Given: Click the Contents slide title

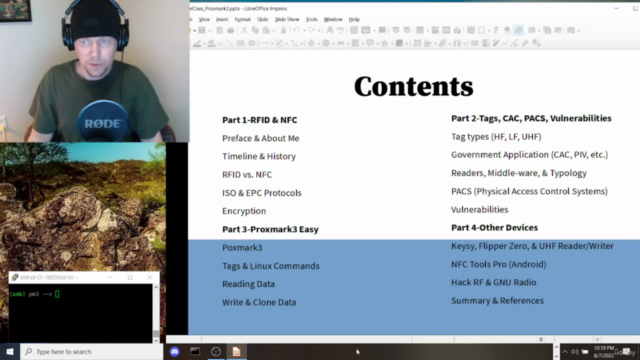Looking at the screenshot, I should 414,86.
